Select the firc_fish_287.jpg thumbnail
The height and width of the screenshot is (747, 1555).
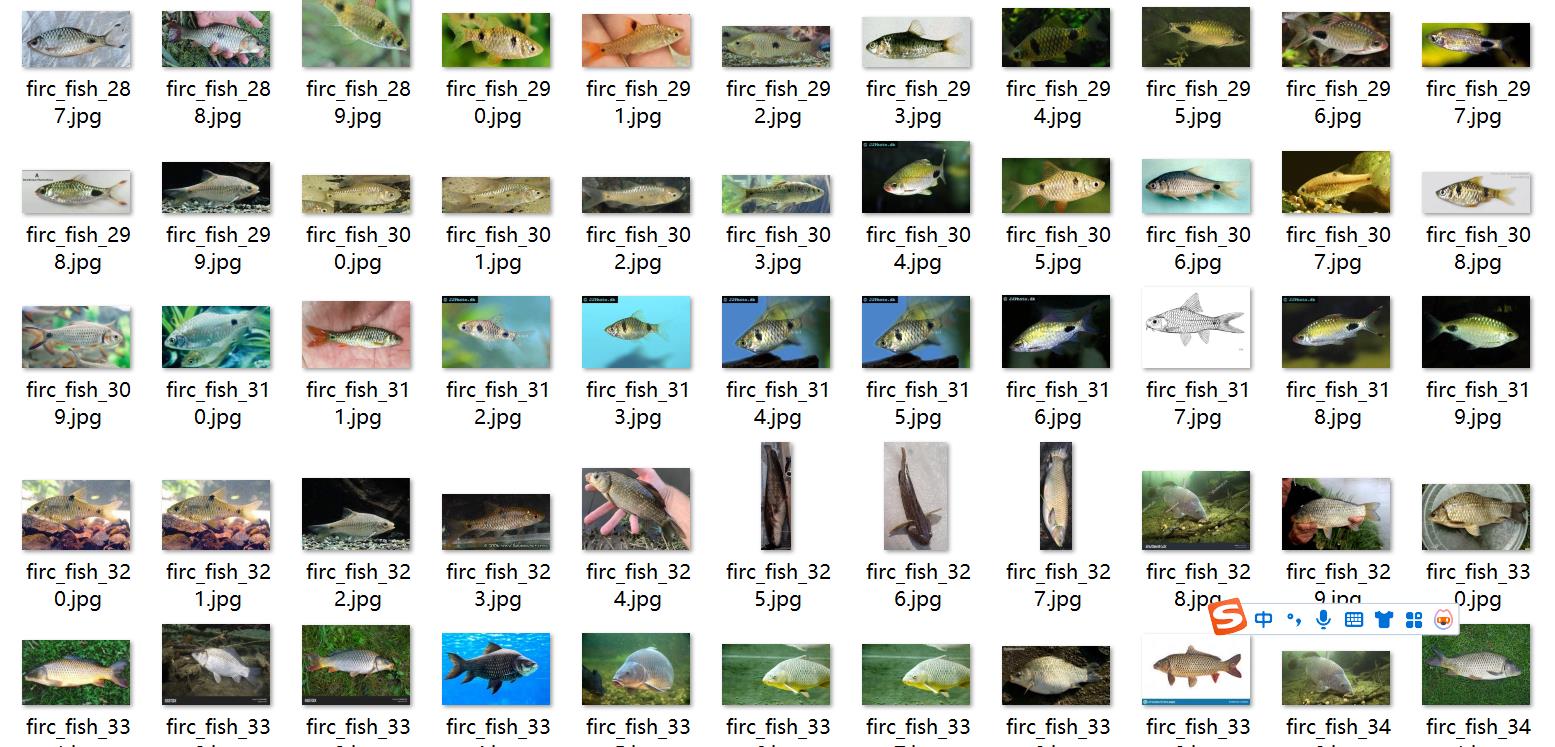click(x=76, y=40)
